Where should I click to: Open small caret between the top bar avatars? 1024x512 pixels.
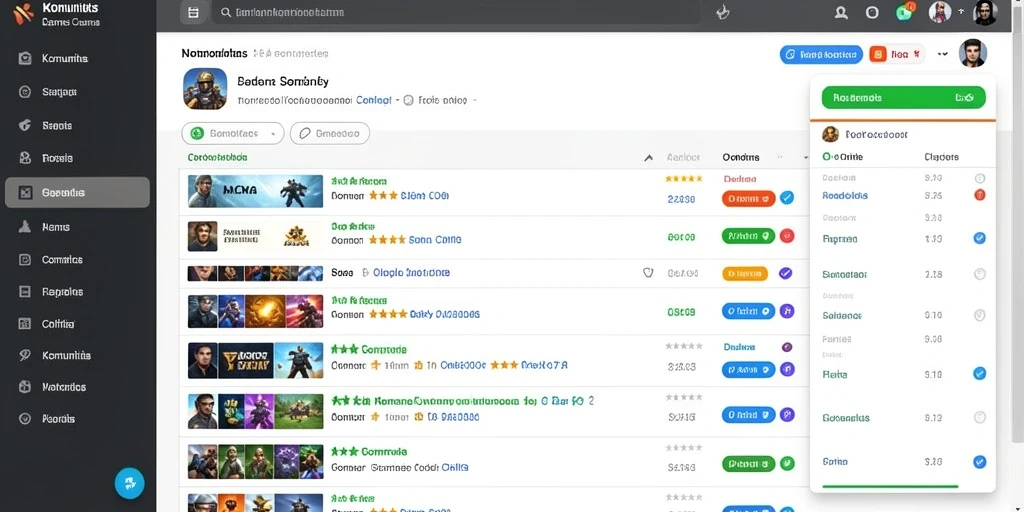click(961, 12)
